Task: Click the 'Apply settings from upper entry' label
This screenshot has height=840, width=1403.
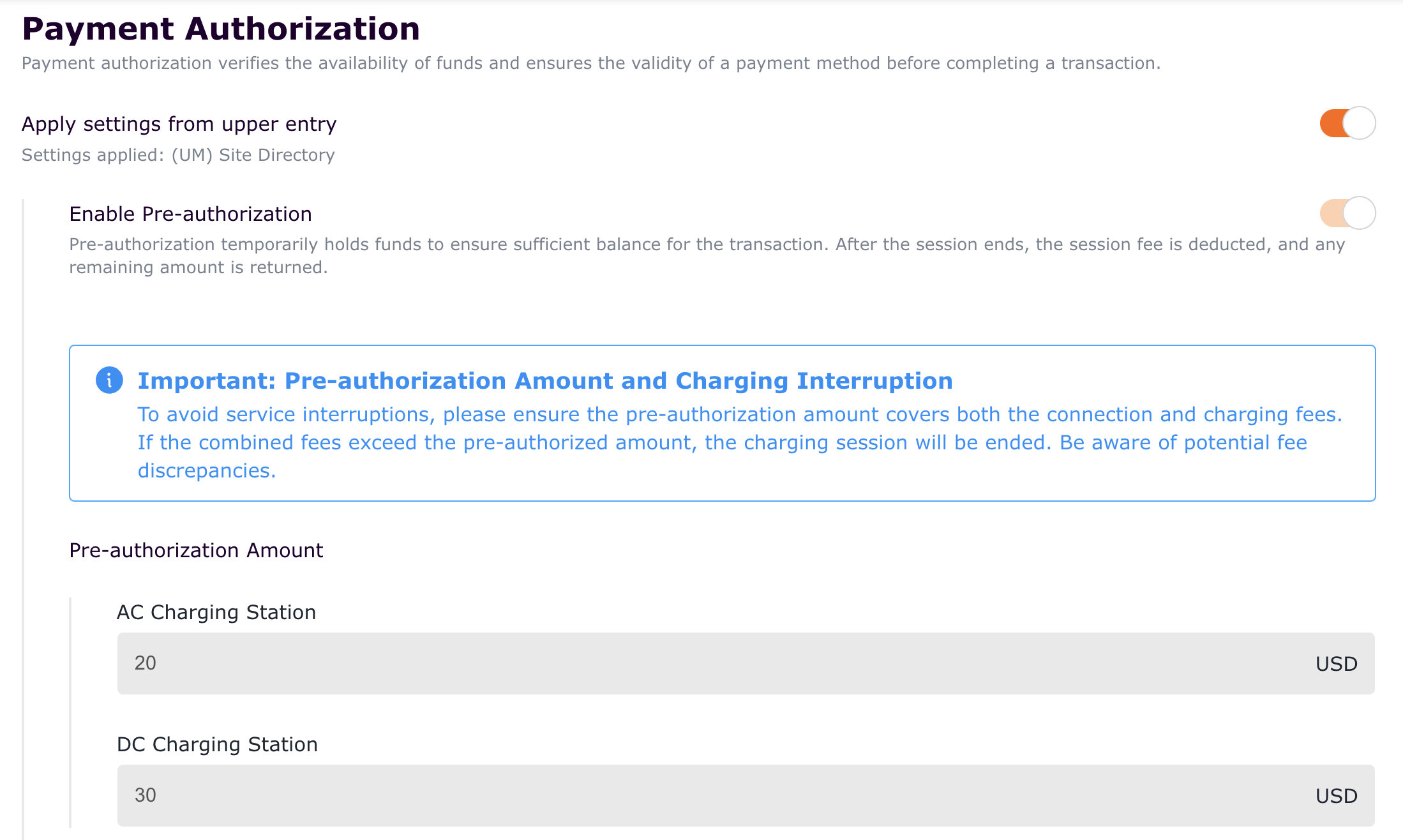Action: pyautogui.click(x=179, y=124)
